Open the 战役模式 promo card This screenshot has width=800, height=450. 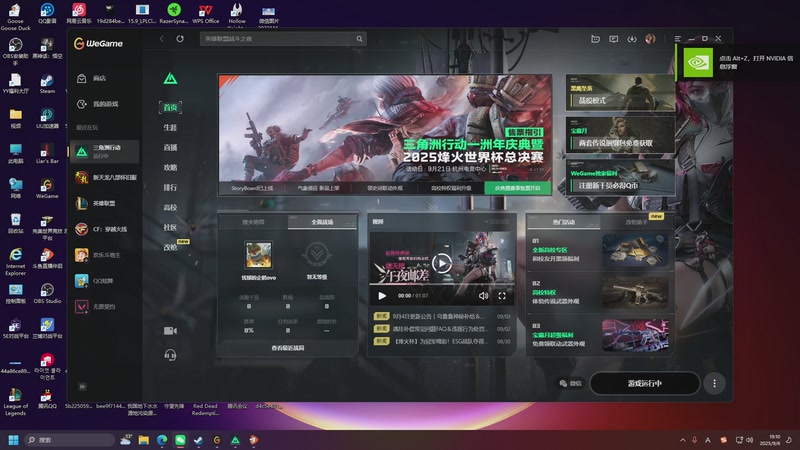pos(620,93)
